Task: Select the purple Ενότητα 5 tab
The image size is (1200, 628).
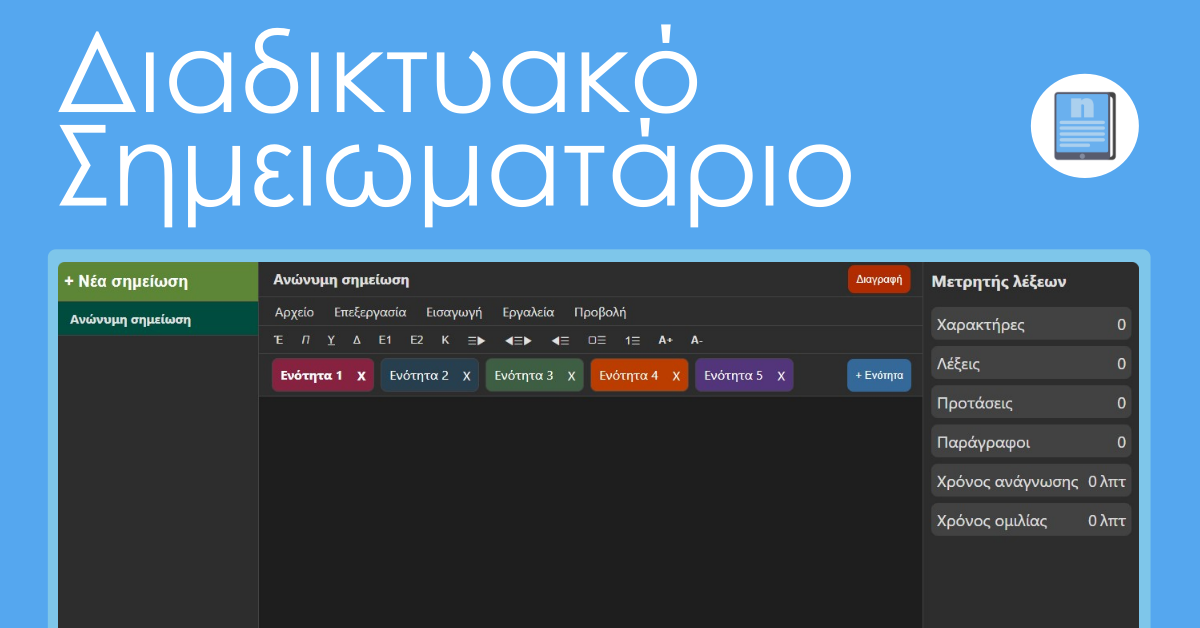Action: pyautogui.click(x=733, y=376)
